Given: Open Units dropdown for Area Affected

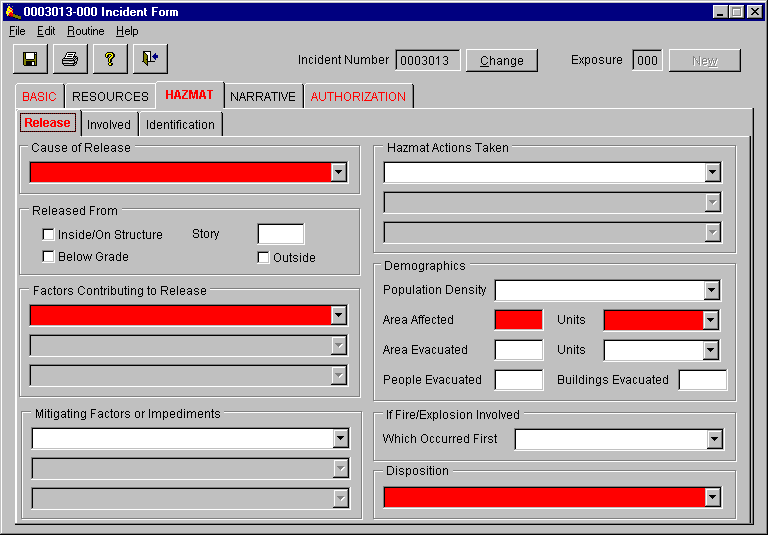Looking at the screenshot, I should [x=711, y=320].
